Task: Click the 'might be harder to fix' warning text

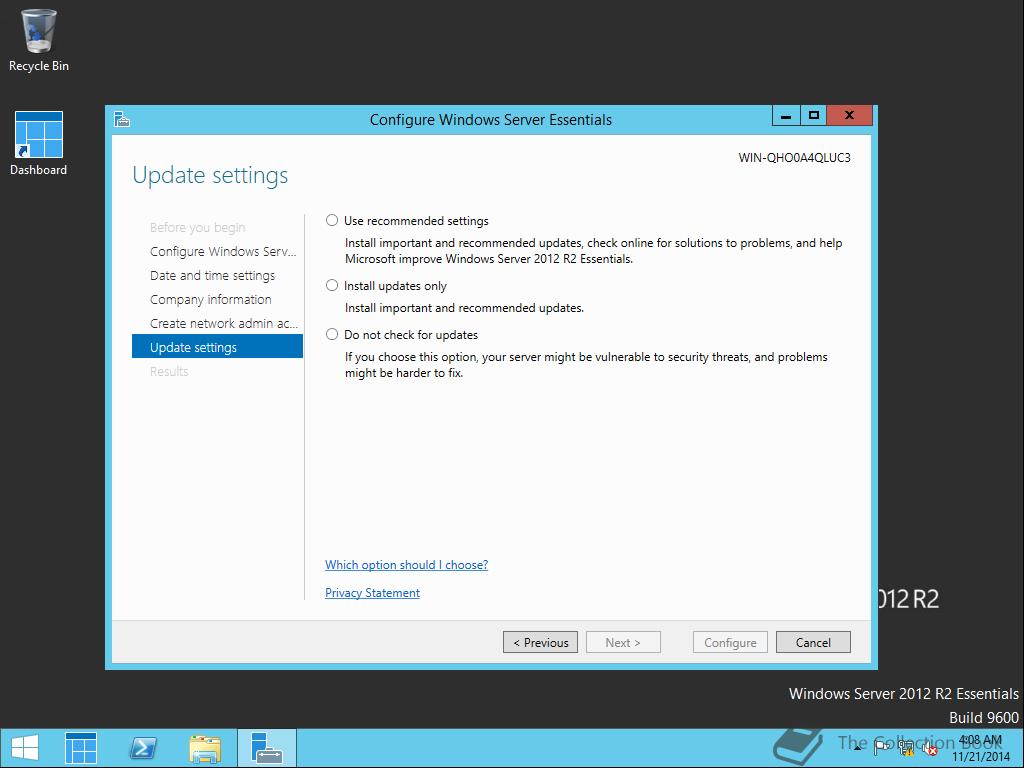Action: tap(404, 373)
